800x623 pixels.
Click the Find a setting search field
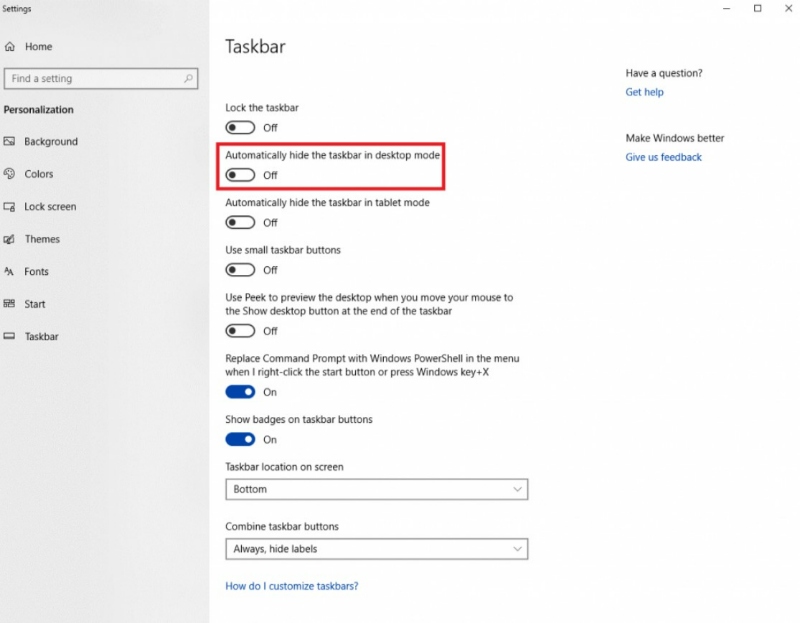(101, 79)
